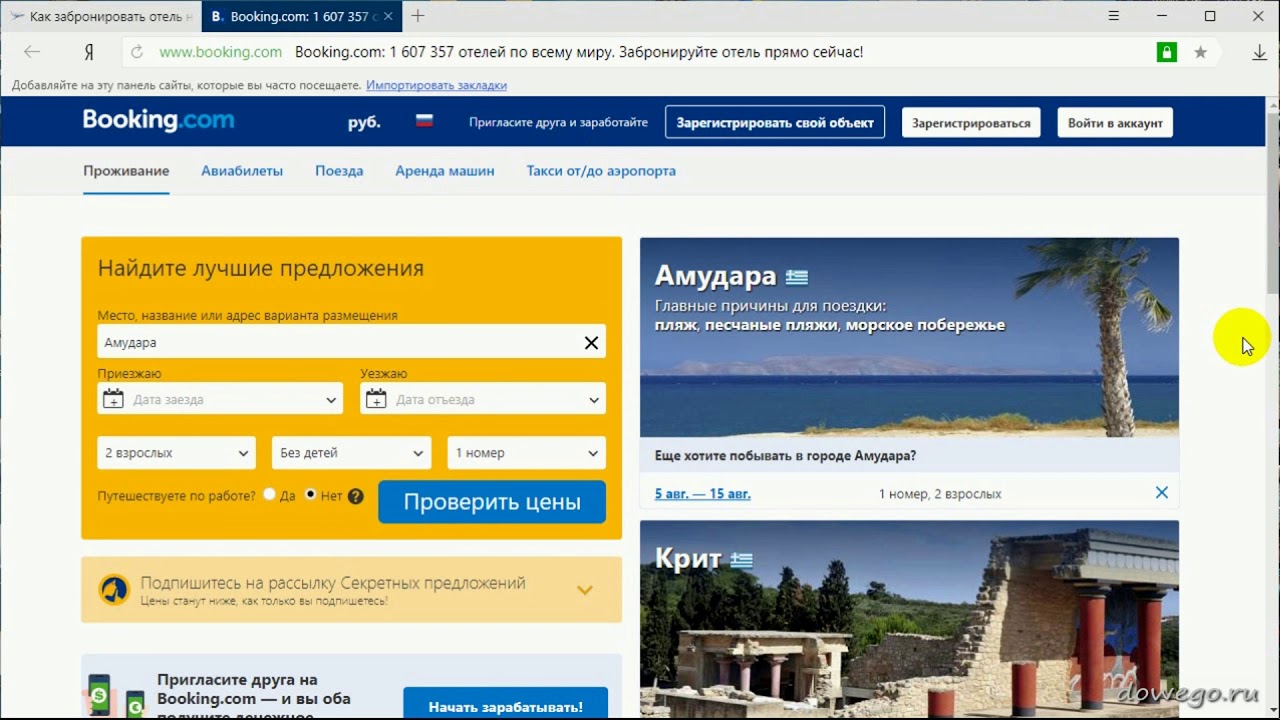The width and height of the screenshot is (1280, 720).
Task: Click Пригласите друга и заработайте link
Action: (558, 122)
